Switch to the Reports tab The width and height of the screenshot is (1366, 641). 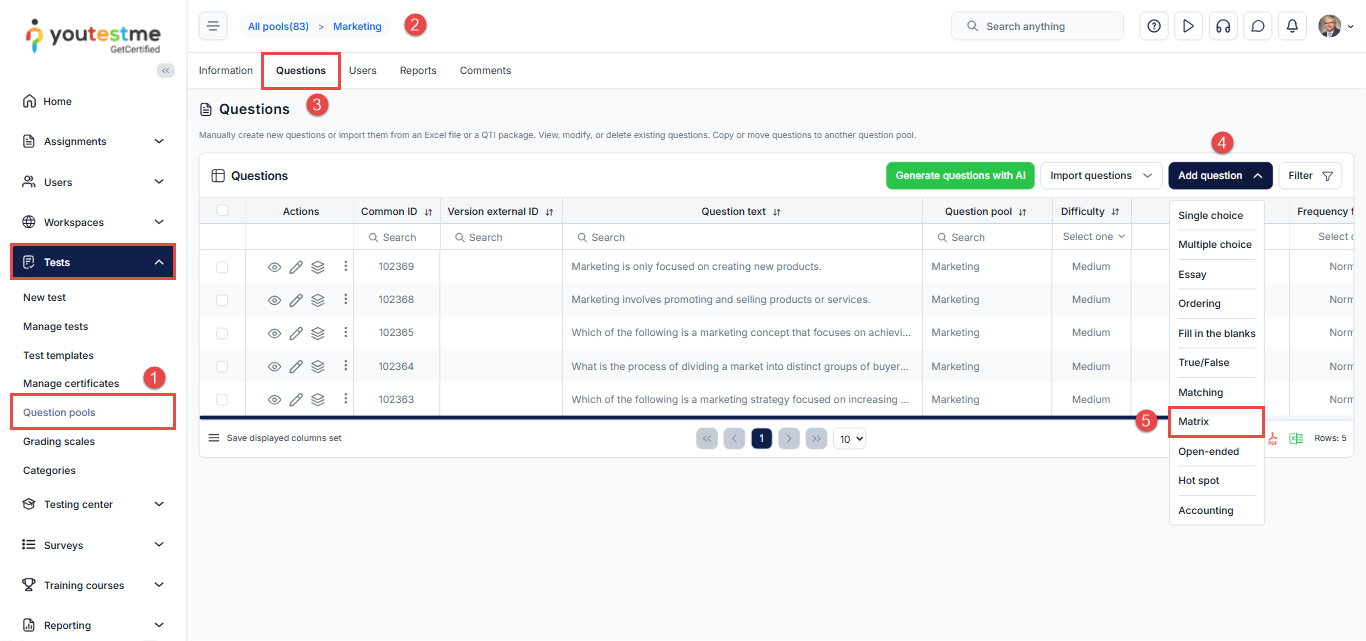418,71
